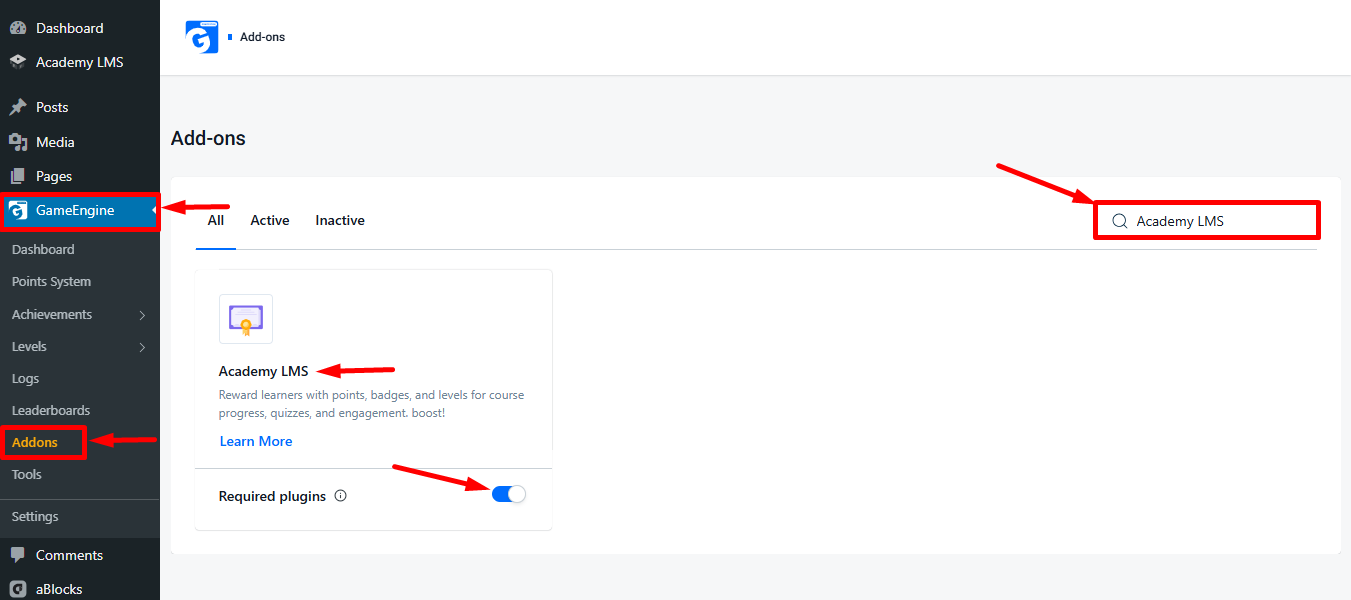This screenshot has width=1351, height=600.
Task: Switch to the Active tab
Action: tap(270, 220)
